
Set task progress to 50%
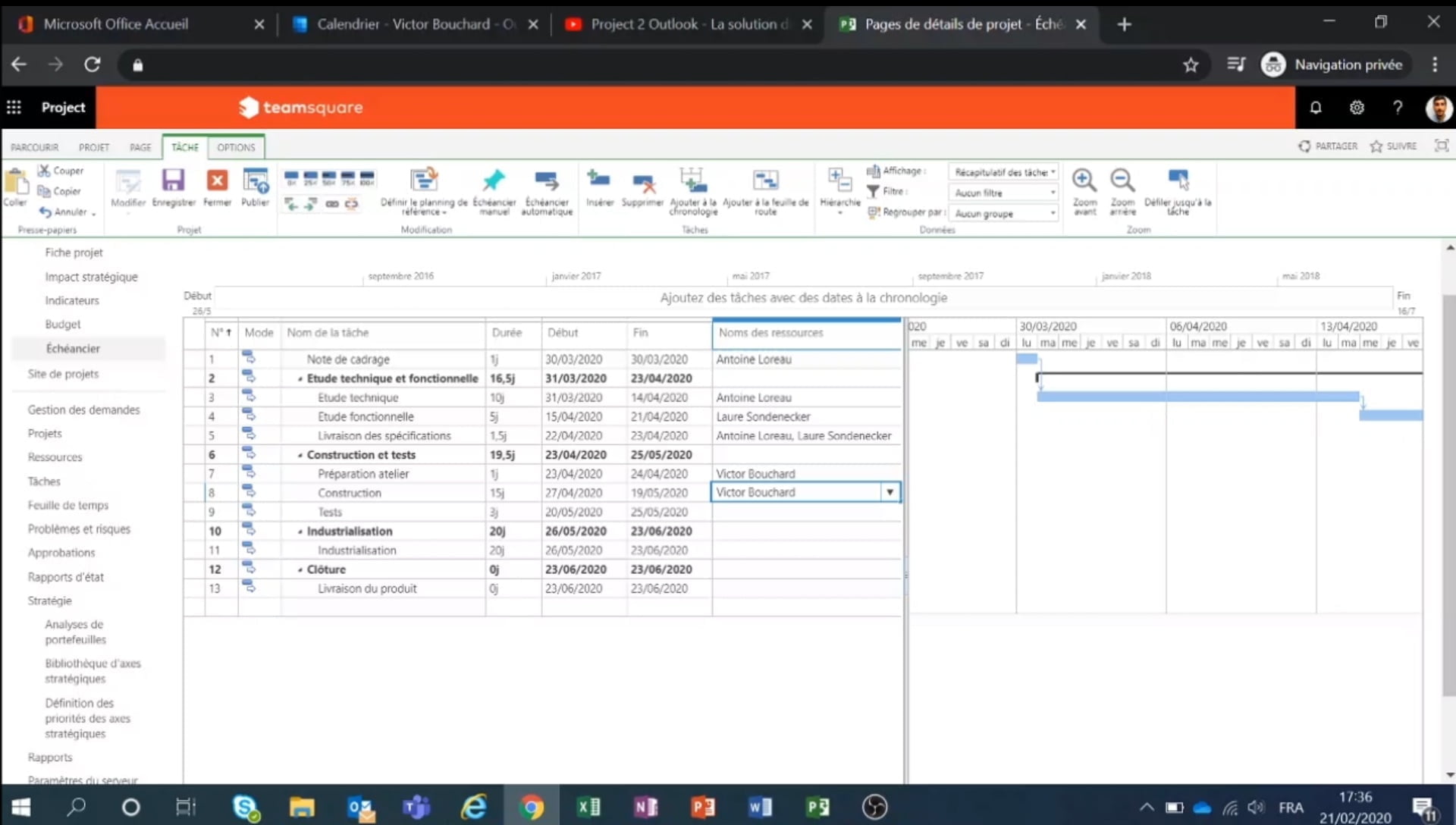tap(329, 178)
